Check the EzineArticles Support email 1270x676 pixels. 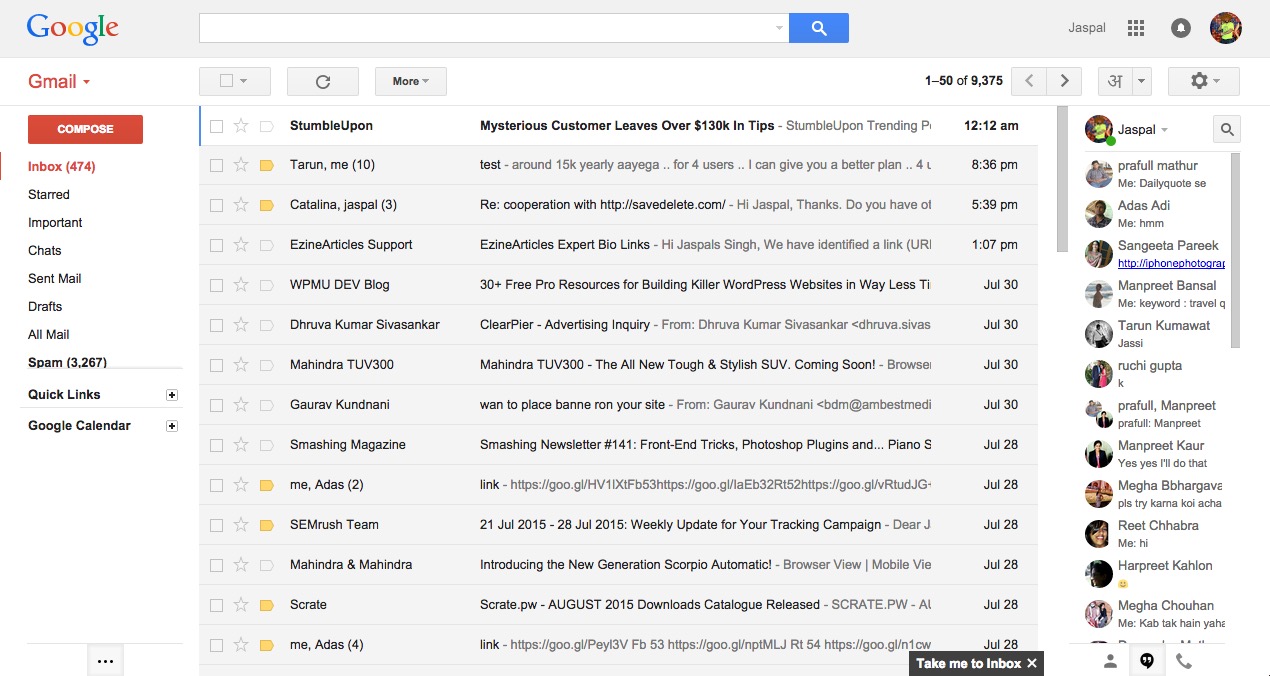pyautogui.click(x=216, y=246)
